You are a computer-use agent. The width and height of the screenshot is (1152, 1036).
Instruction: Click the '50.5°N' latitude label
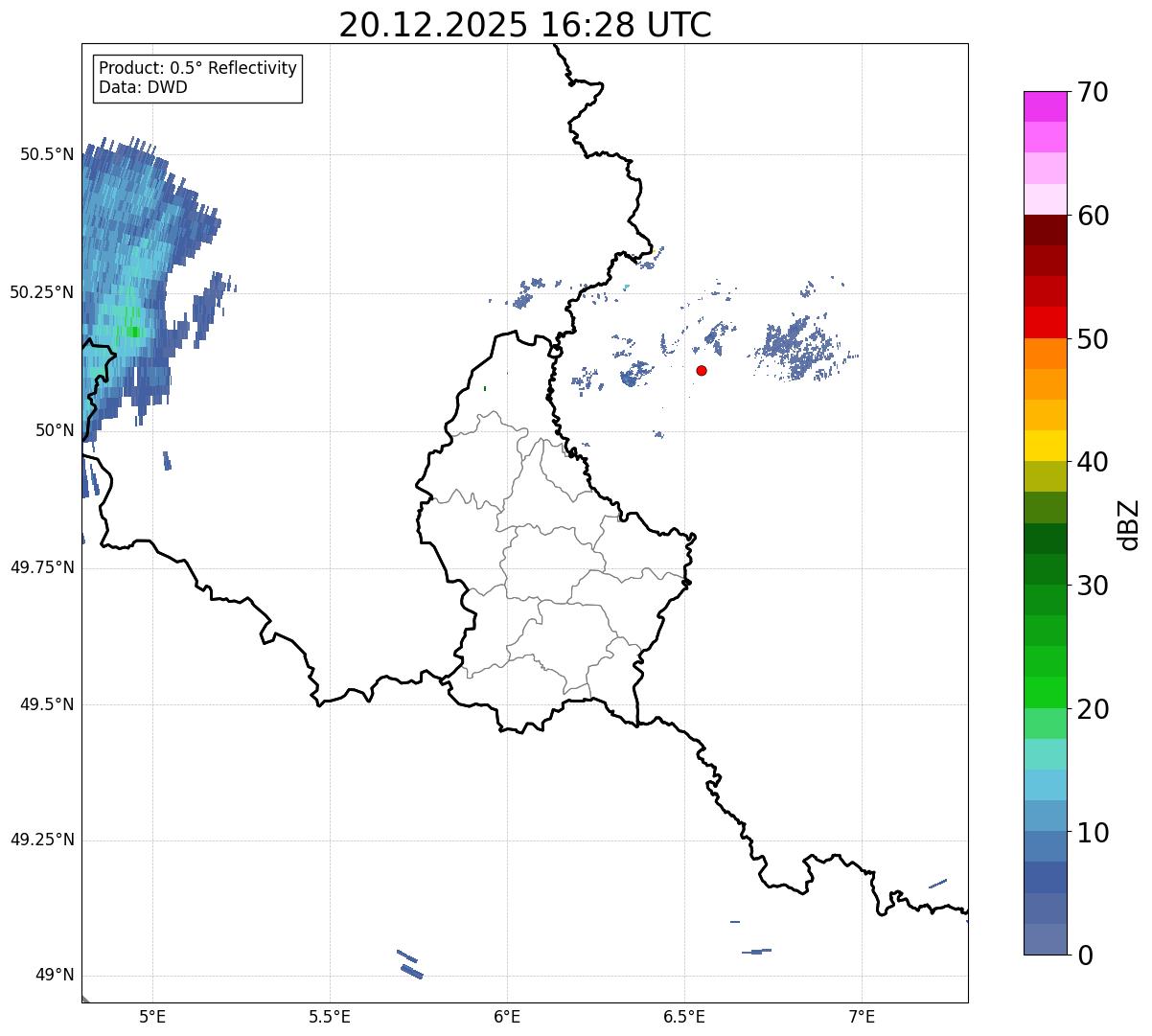pos(47,154)
